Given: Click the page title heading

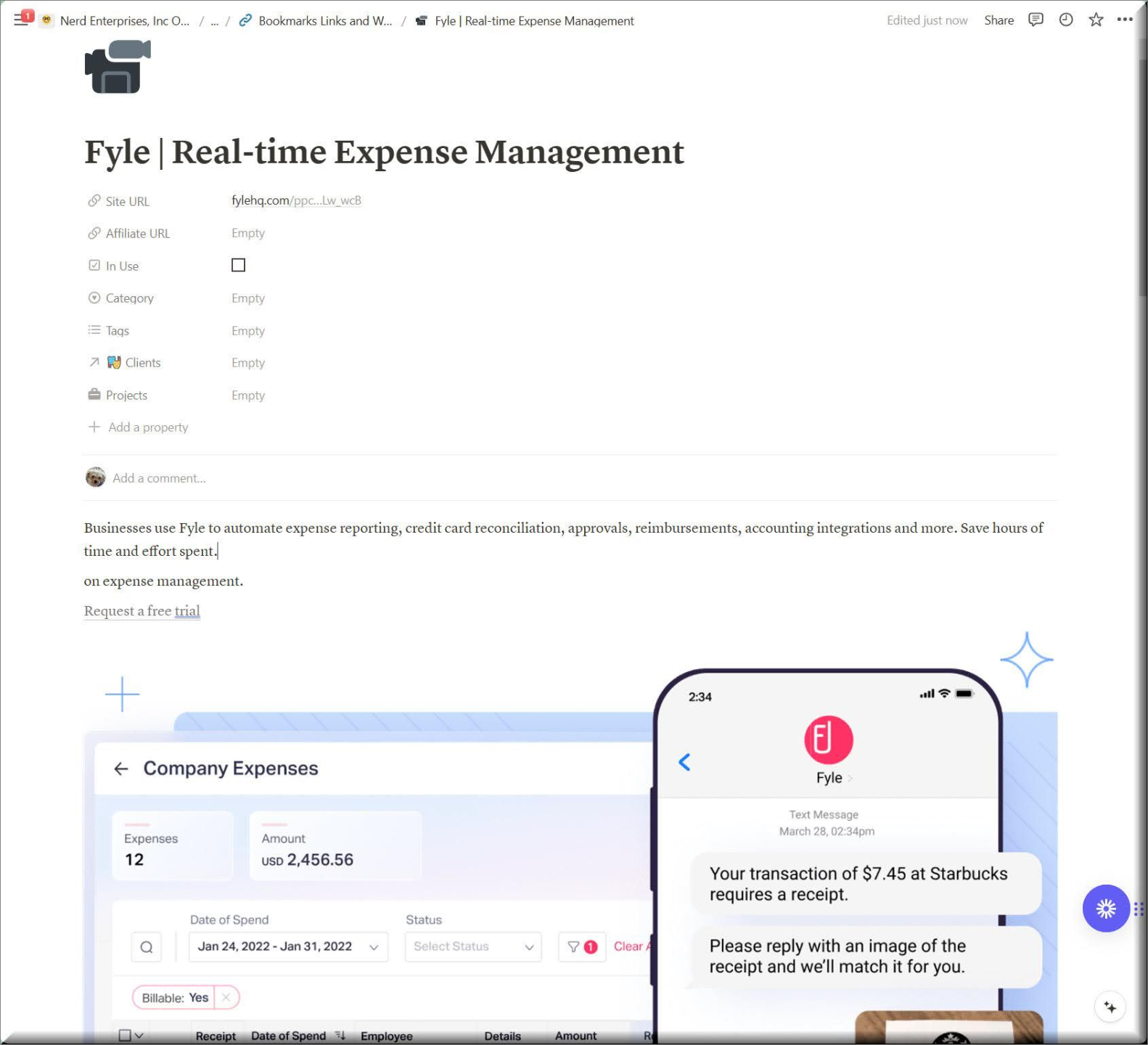Looking at the screenshot, I should pos(384,152).
